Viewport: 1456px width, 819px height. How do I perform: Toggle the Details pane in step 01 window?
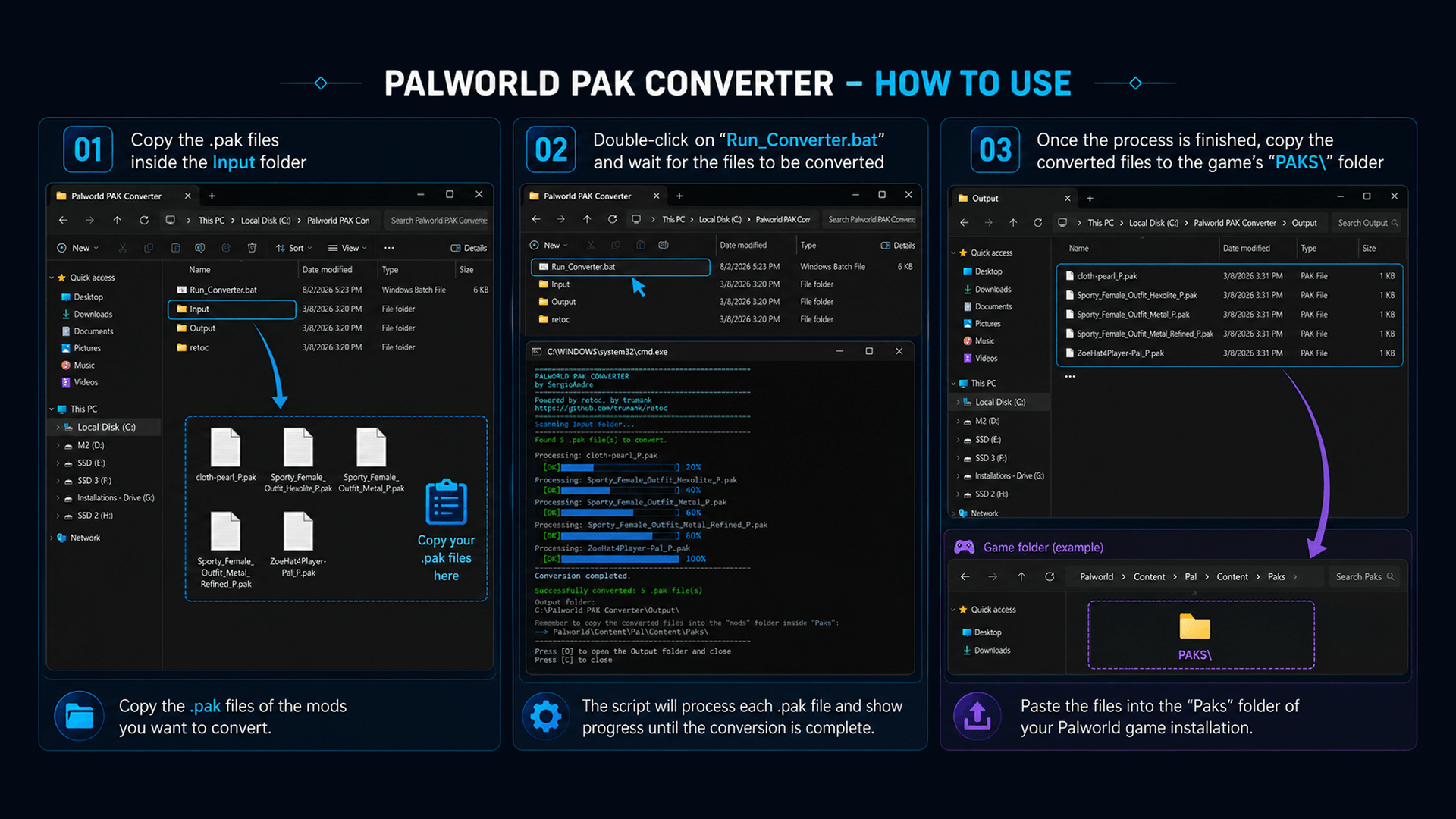coord(469,248)
